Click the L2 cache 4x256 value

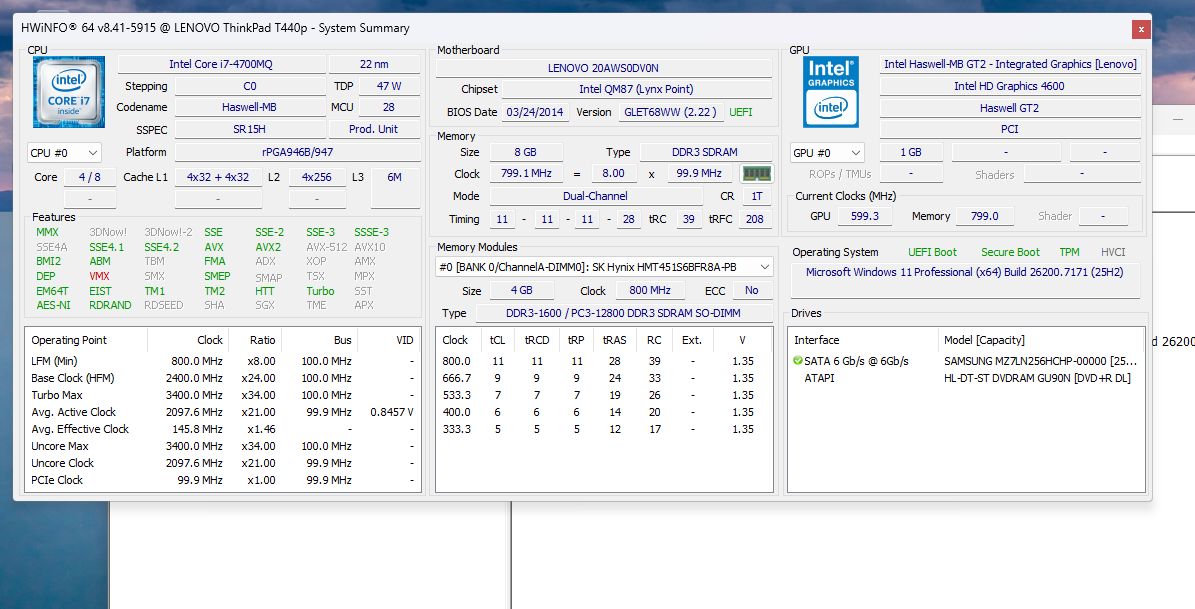tap(317, 177)
